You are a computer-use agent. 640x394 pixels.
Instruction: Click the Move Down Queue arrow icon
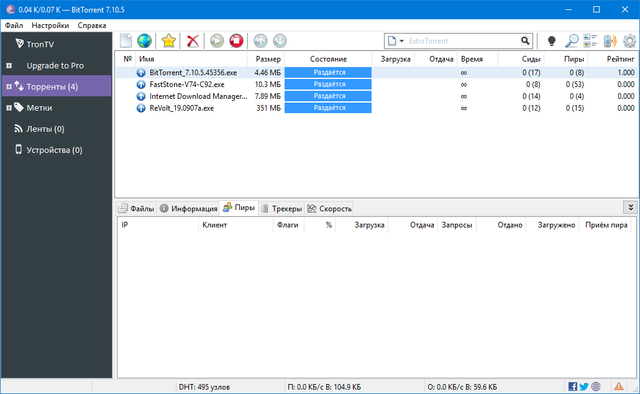coord(280,41)
